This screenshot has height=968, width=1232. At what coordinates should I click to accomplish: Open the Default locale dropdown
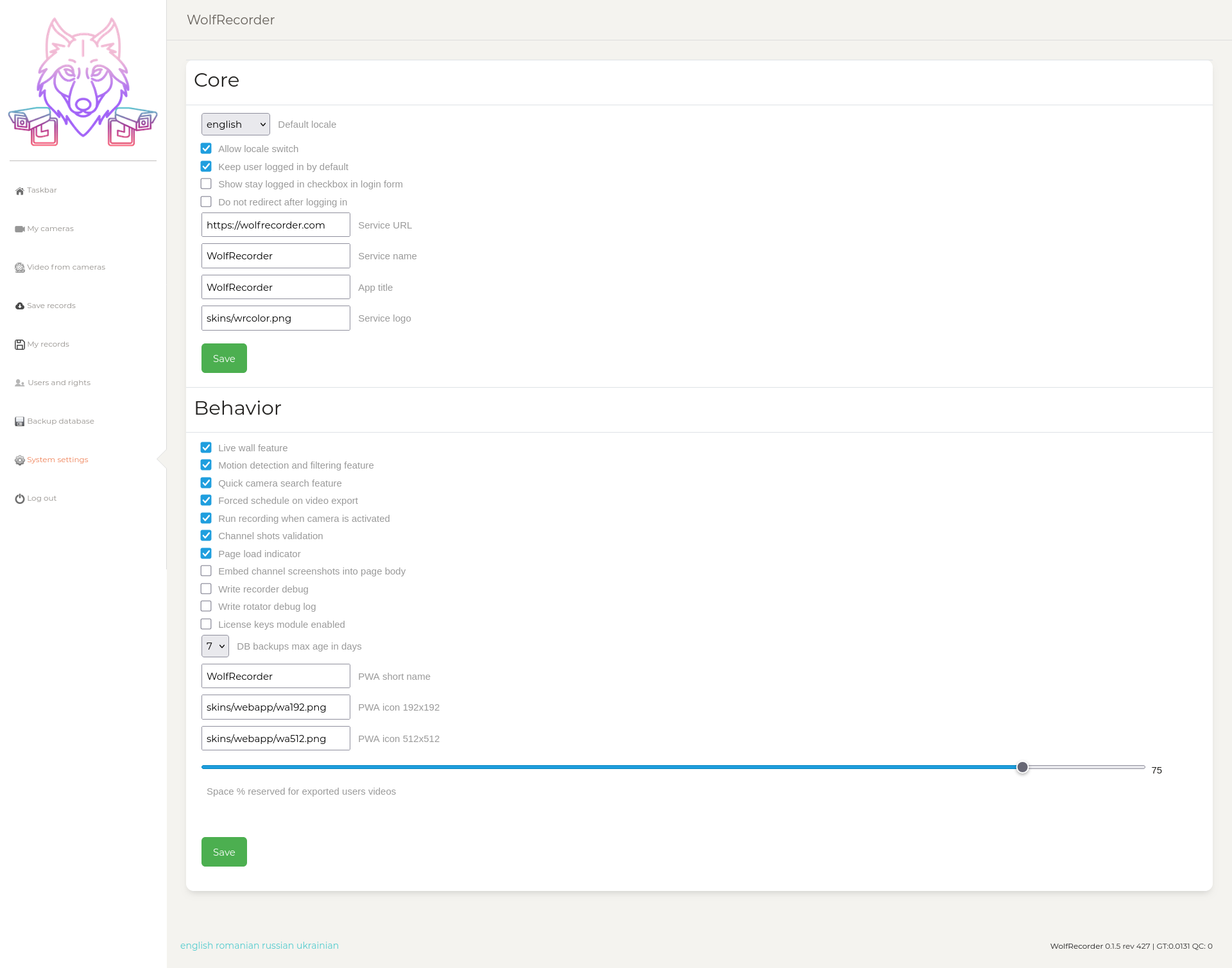[x=235, y=125]
